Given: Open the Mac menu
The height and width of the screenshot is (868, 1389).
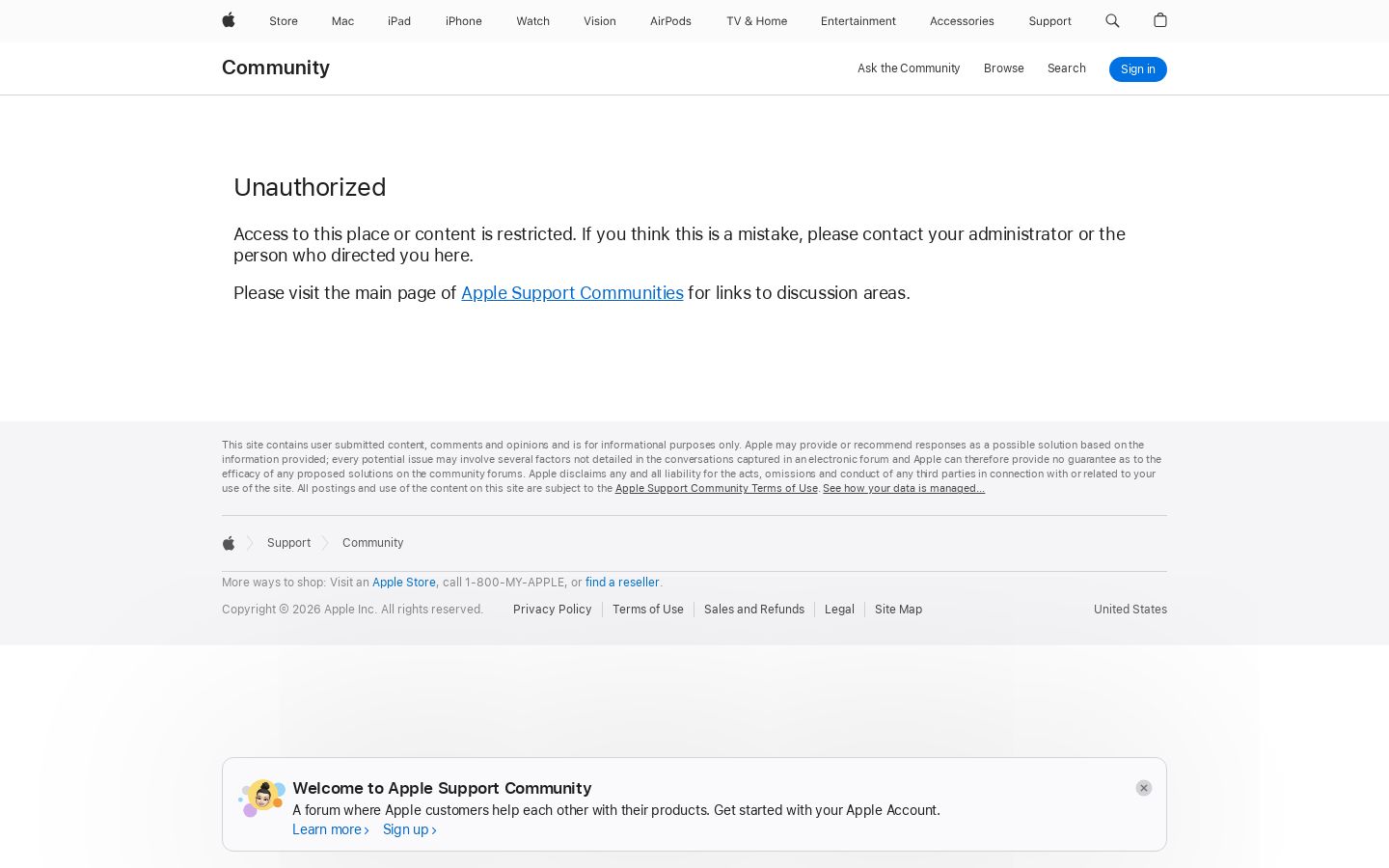Looking at the screenshot, I should (342, 21).
